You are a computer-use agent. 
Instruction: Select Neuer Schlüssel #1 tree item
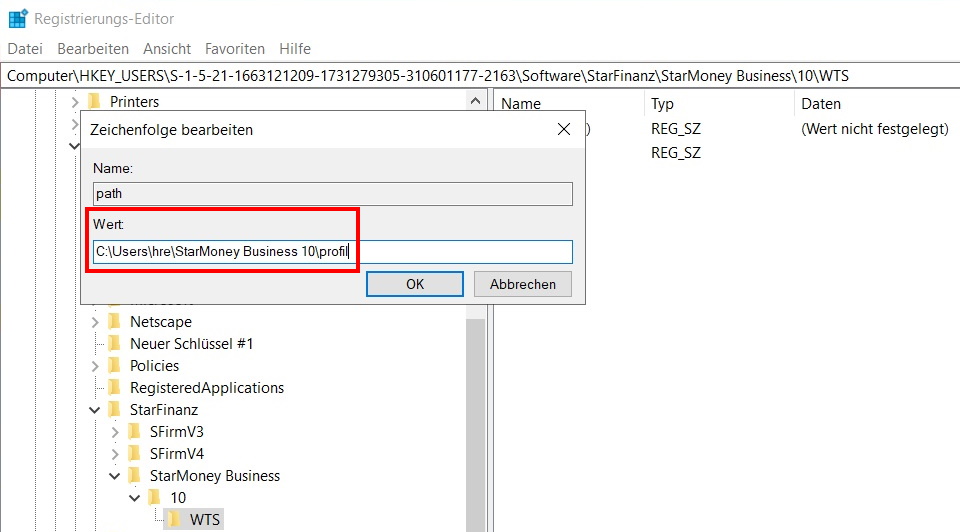point(192,344)
